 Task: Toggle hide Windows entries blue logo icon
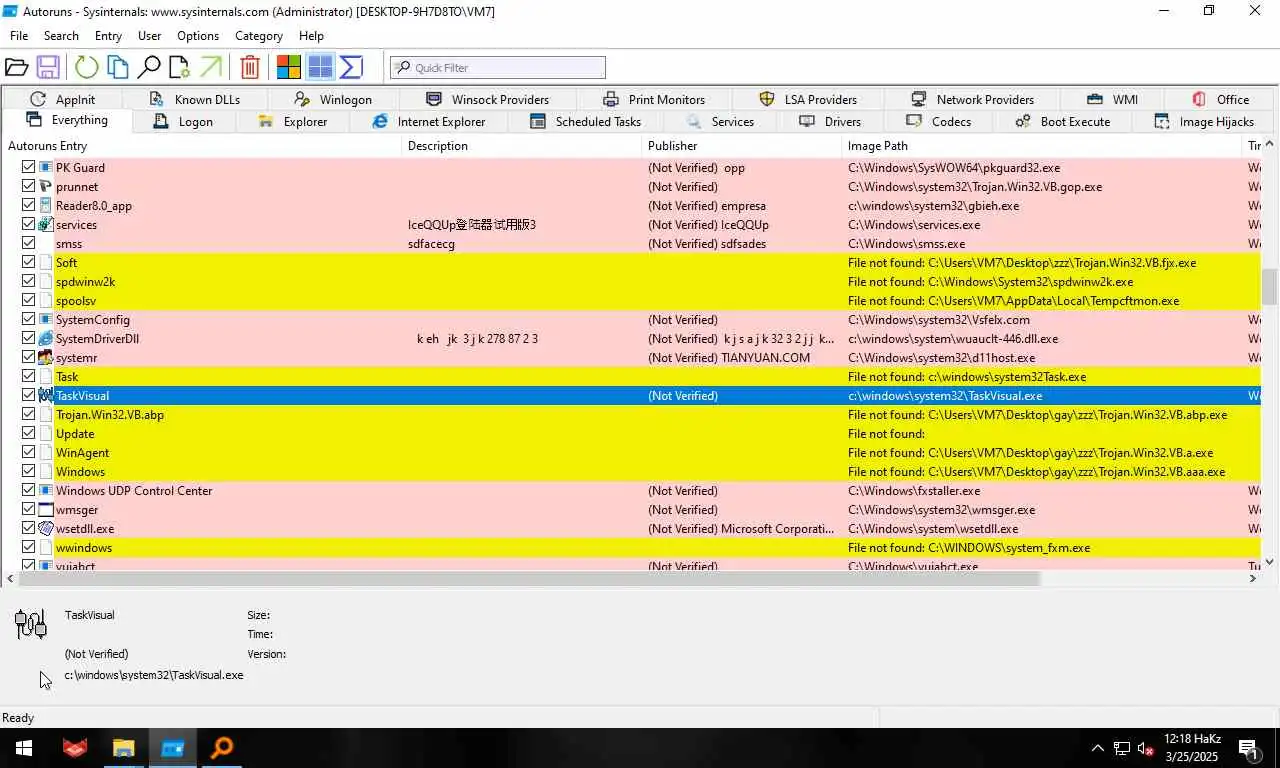(x=320, y=67)
